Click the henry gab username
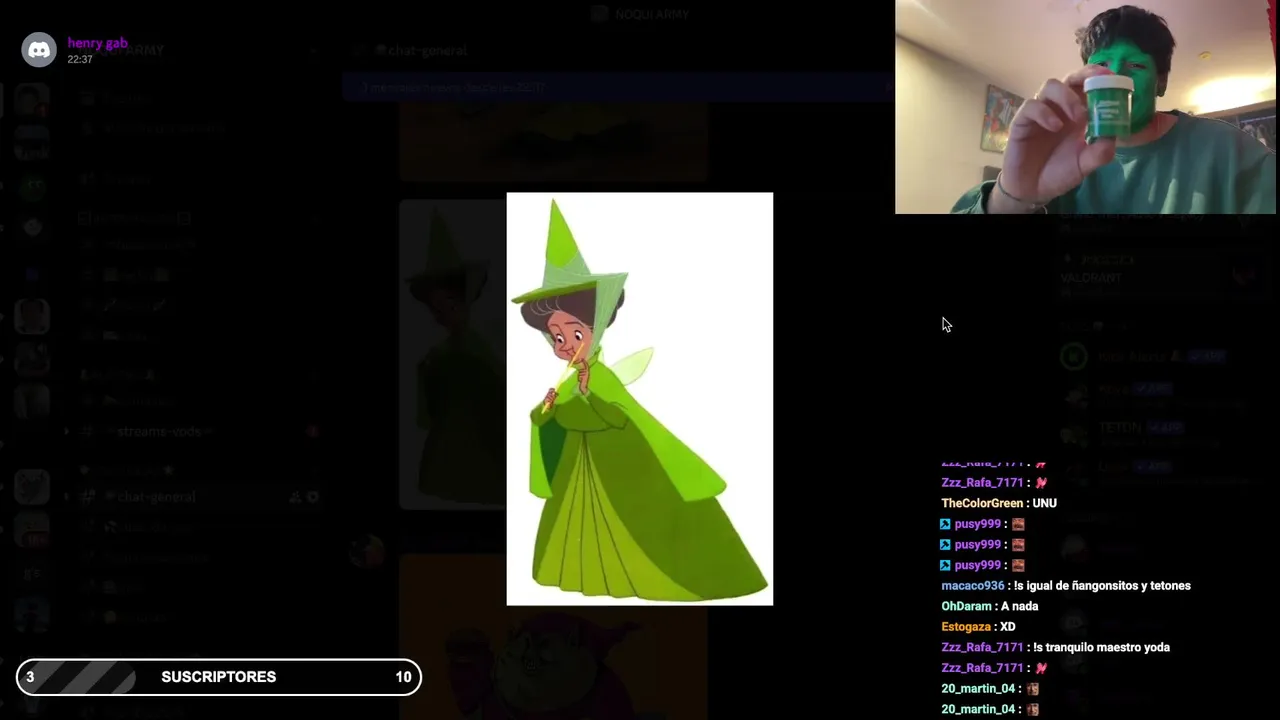The image size is (1280, 720). pyautogui.click(x=97, y=44)
